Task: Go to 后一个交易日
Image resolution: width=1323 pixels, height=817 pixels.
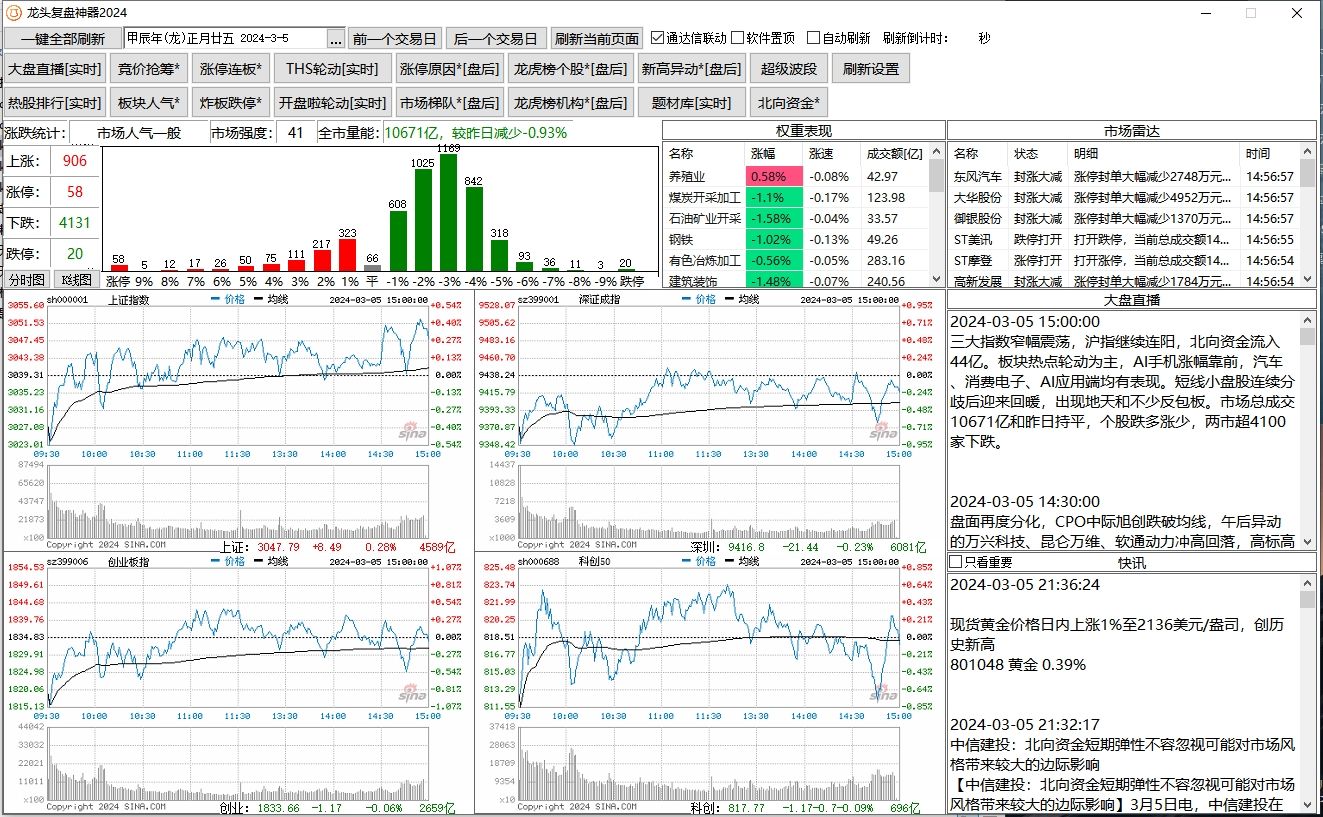Action: click(495, 39)
